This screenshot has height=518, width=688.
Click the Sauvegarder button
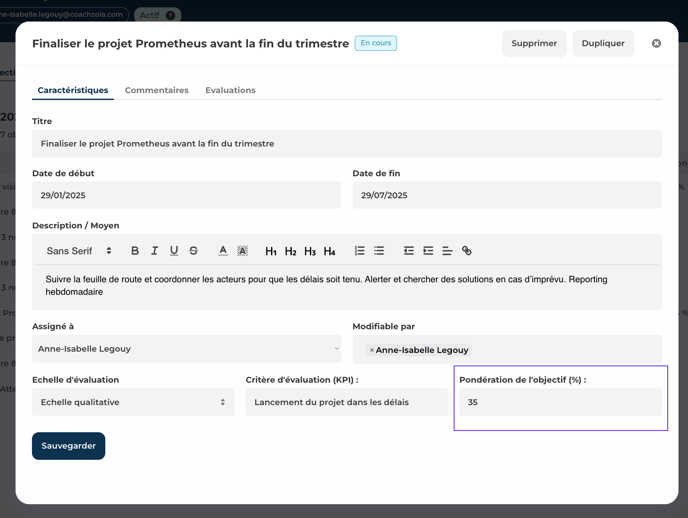[68, 446]
